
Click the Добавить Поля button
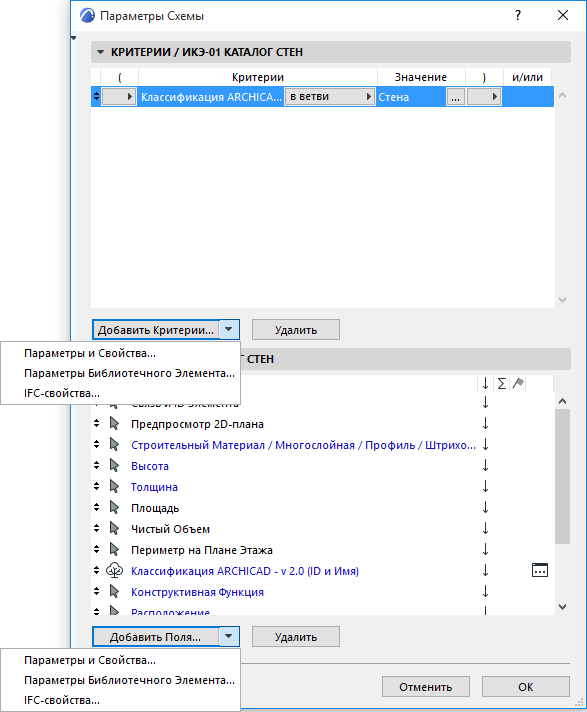click(x=156, y=637)
